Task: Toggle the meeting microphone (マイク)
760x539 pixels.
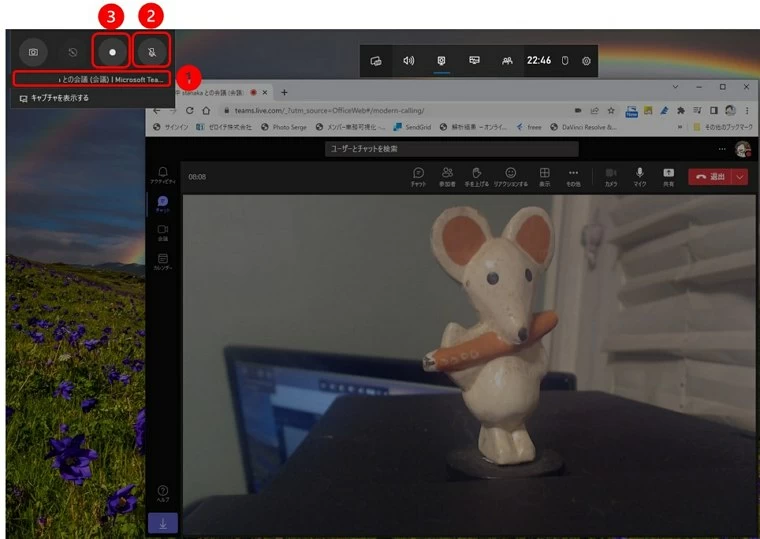Action: pyautogui.click(x=640, y=177)
